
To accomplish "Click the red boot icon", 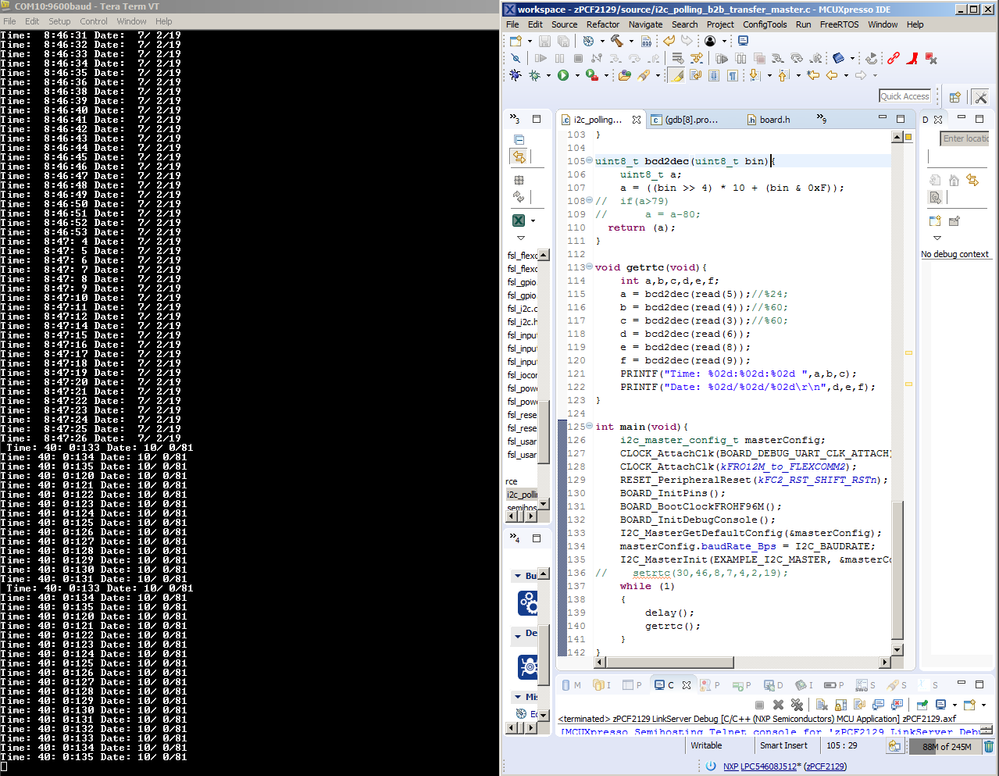I will (x=912, y=59).
